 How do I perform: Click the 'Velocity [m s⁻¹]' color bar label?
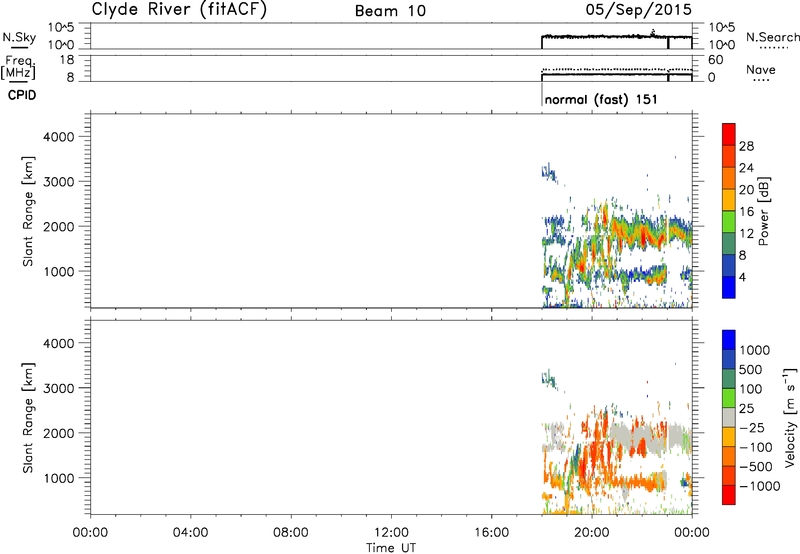790,417
